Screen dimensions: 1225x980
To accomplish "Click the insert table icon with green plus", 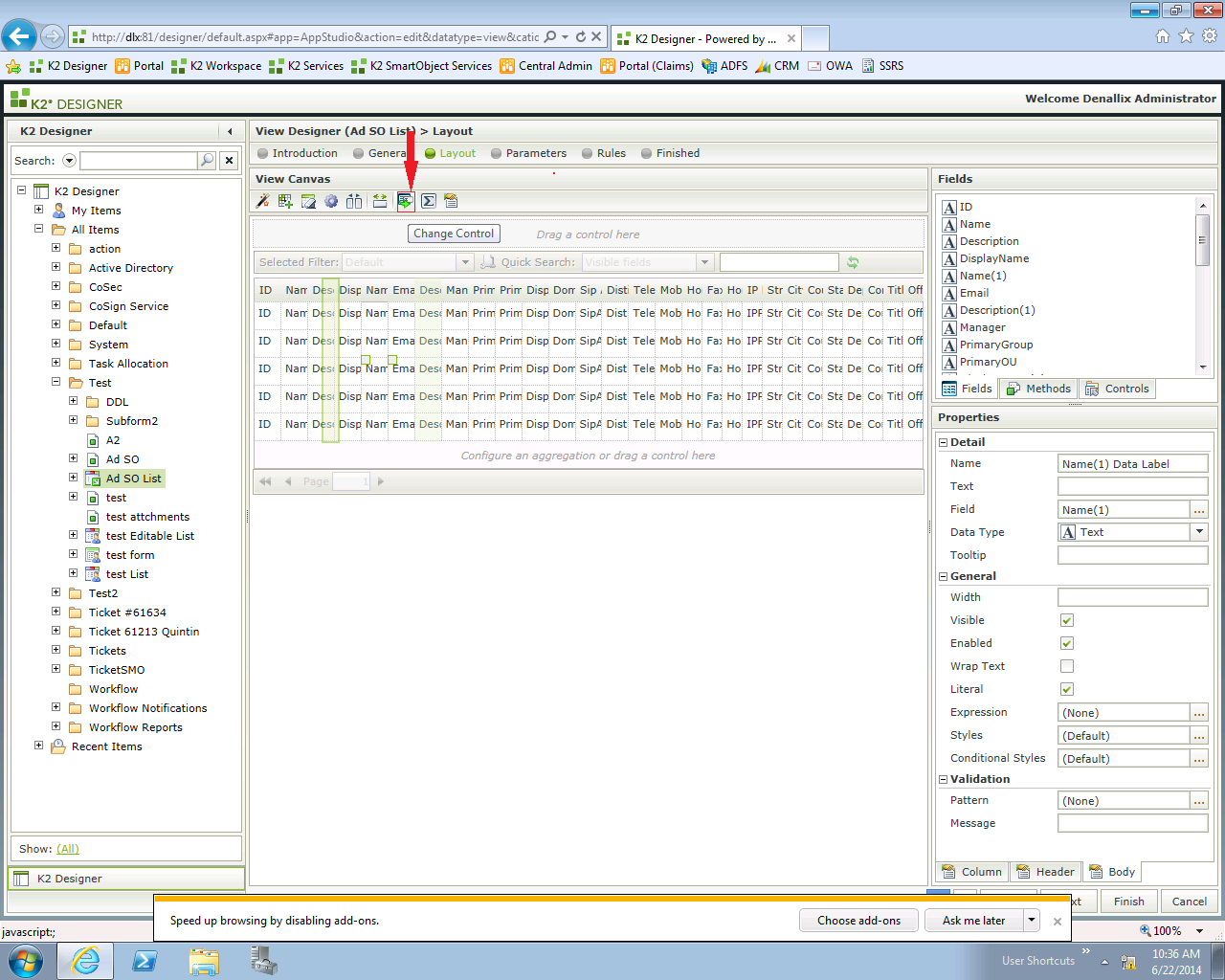I will (x=285, y=201).
